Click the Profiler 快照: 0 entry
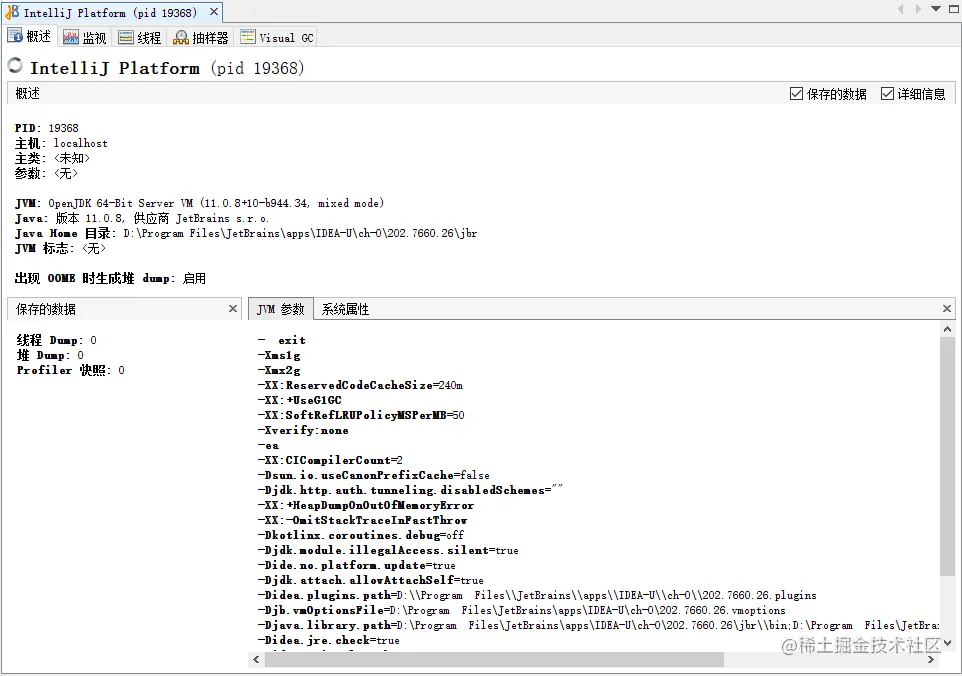 click(x=71, y=371)
